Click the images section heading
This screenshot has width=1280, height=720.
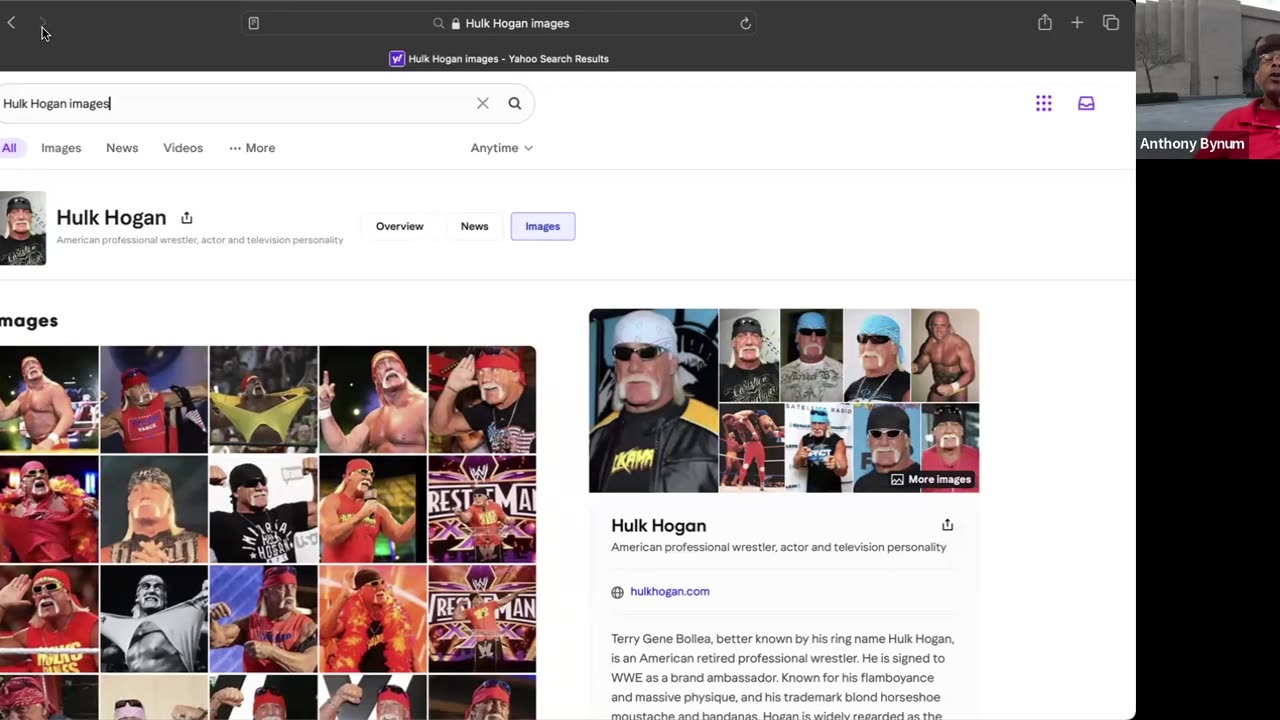pyautogui.click(x=29, y=321)
